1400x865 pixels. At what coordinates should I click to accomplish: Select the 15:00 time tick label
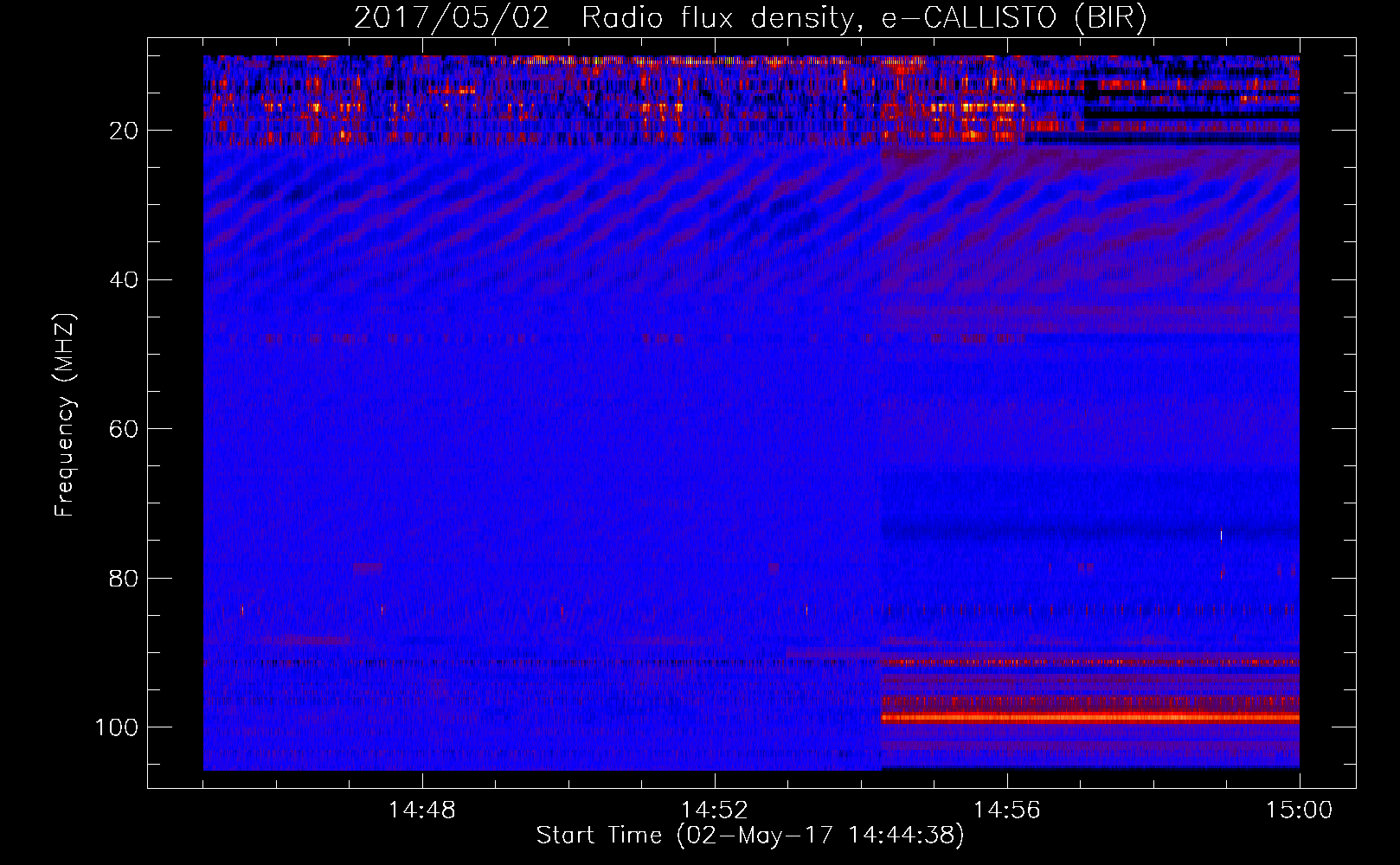pyautogui.click(x=1299, y=811)
